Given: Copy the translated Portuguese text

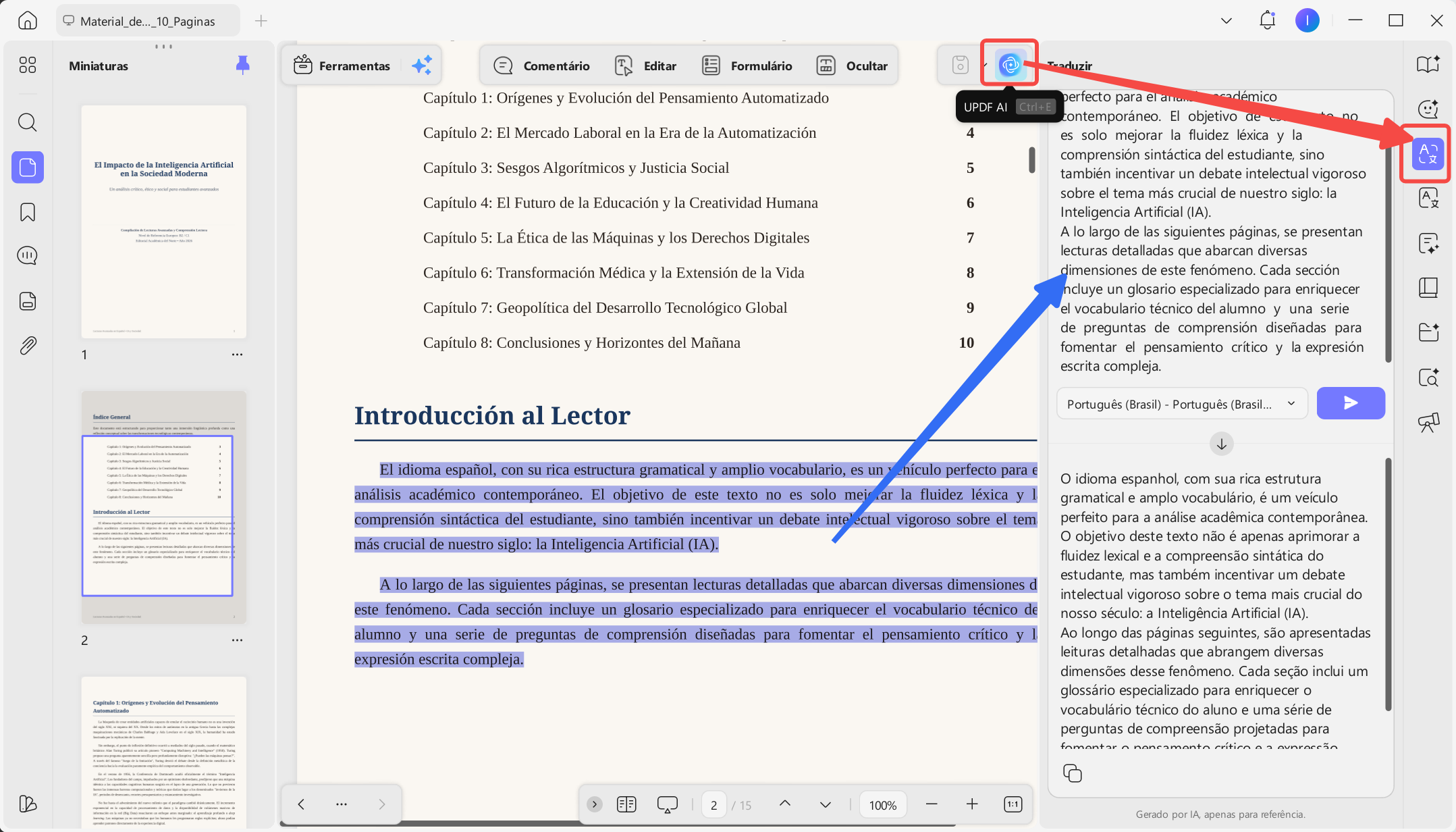Looking at the screenshot, I should (x=1072, y=773).
